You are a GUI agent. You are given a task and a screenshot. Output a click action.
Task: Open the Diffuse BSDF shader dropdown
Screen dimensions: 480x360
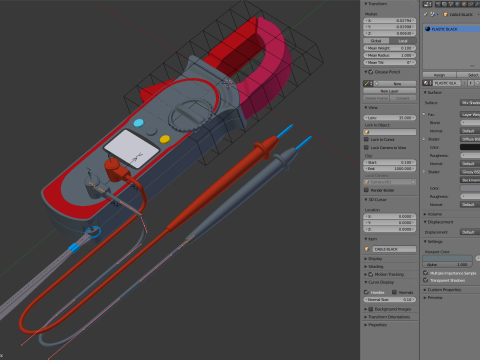pyautogui.click(x=470, y=139)
